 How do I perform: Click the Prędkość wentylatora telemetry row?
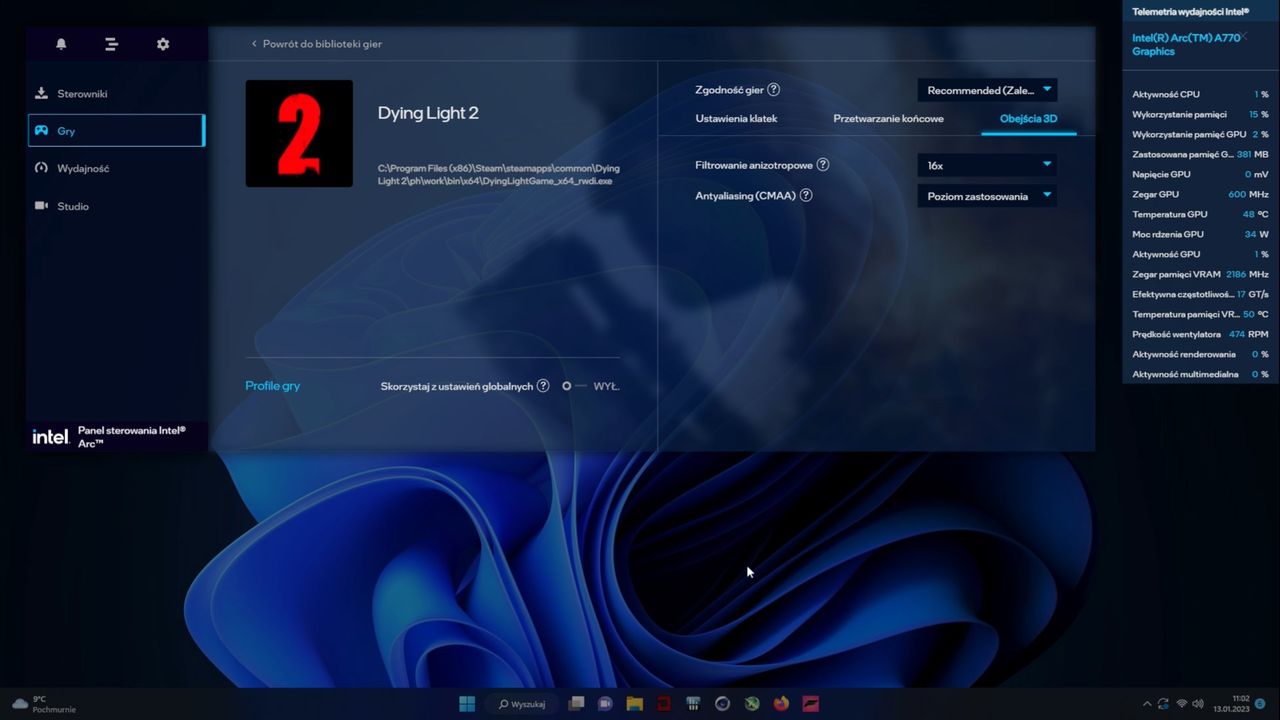(1200, 334)
